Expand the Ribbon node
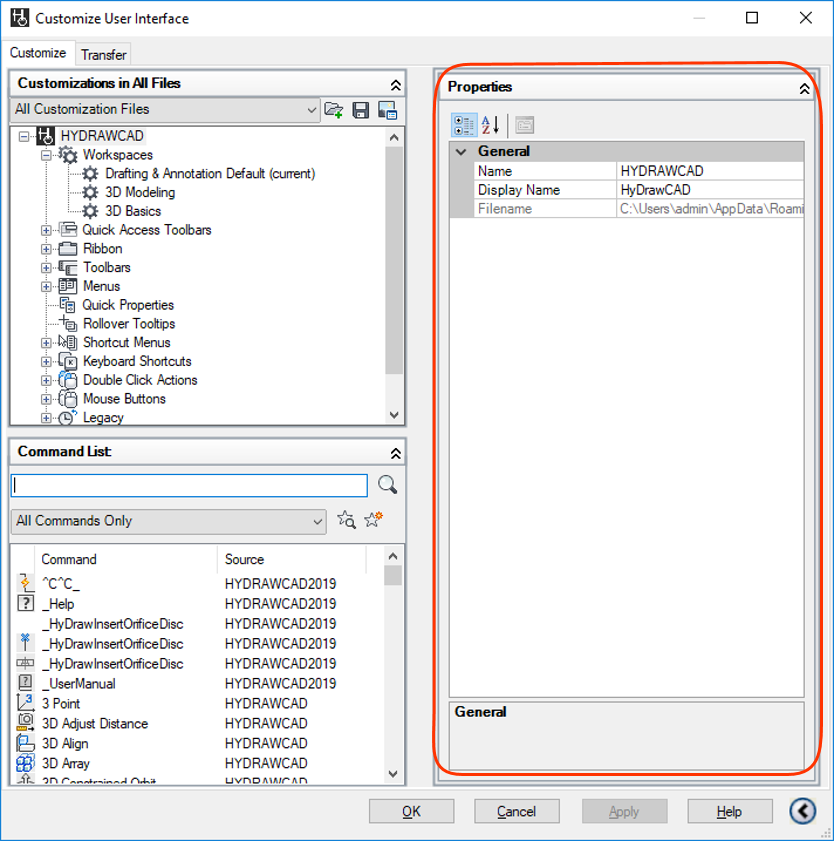The image size is (834, 841). pyautogui.click(x=46, y=249)
